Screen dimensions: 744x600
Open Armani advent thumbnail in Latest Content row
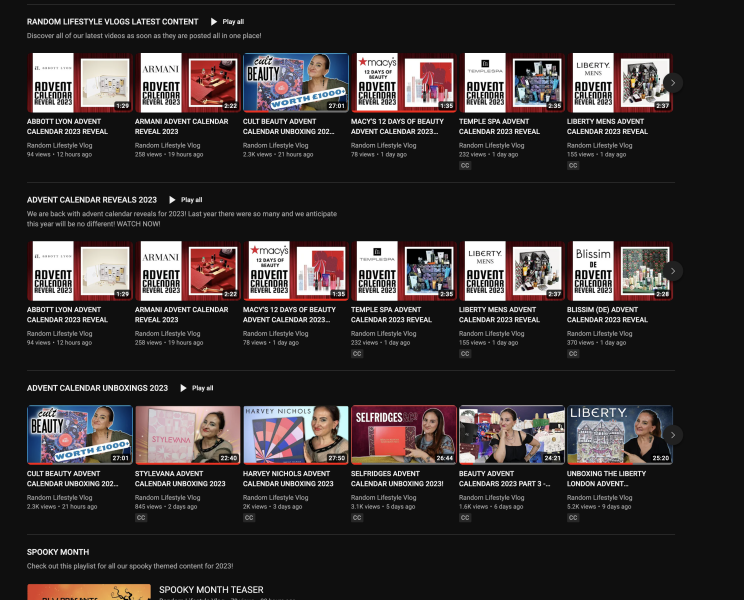(x=188, y=83)
